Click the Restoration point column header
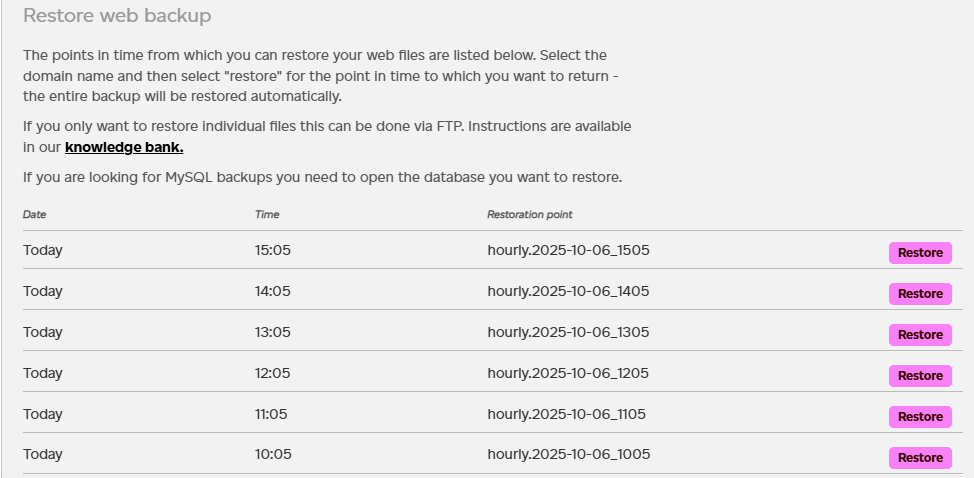Image resolution: width=974 pixels, height=478 pixels. [x=530, y=214]
